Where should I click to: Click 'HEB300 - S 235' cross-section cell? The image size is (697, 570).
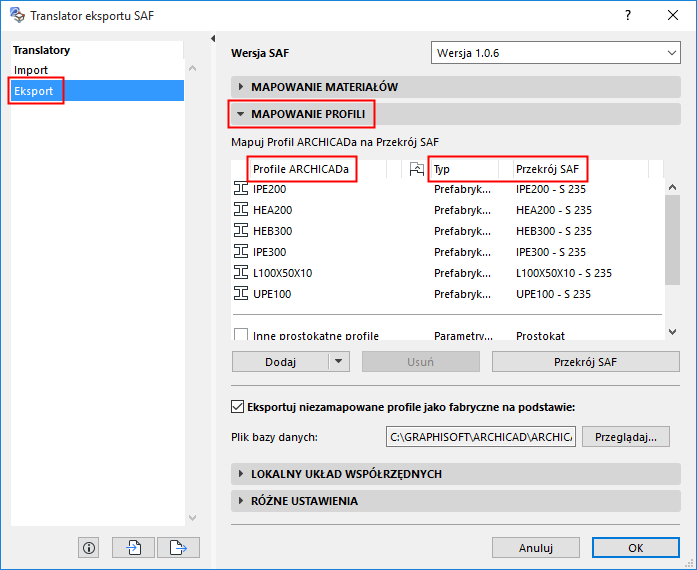[x=554, y=231]
